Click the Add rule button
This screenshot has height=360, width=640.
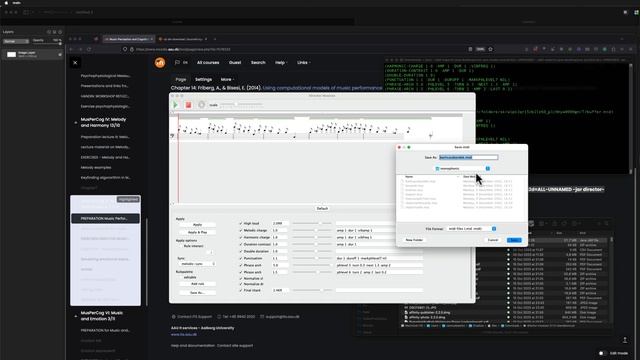point(198,284)
